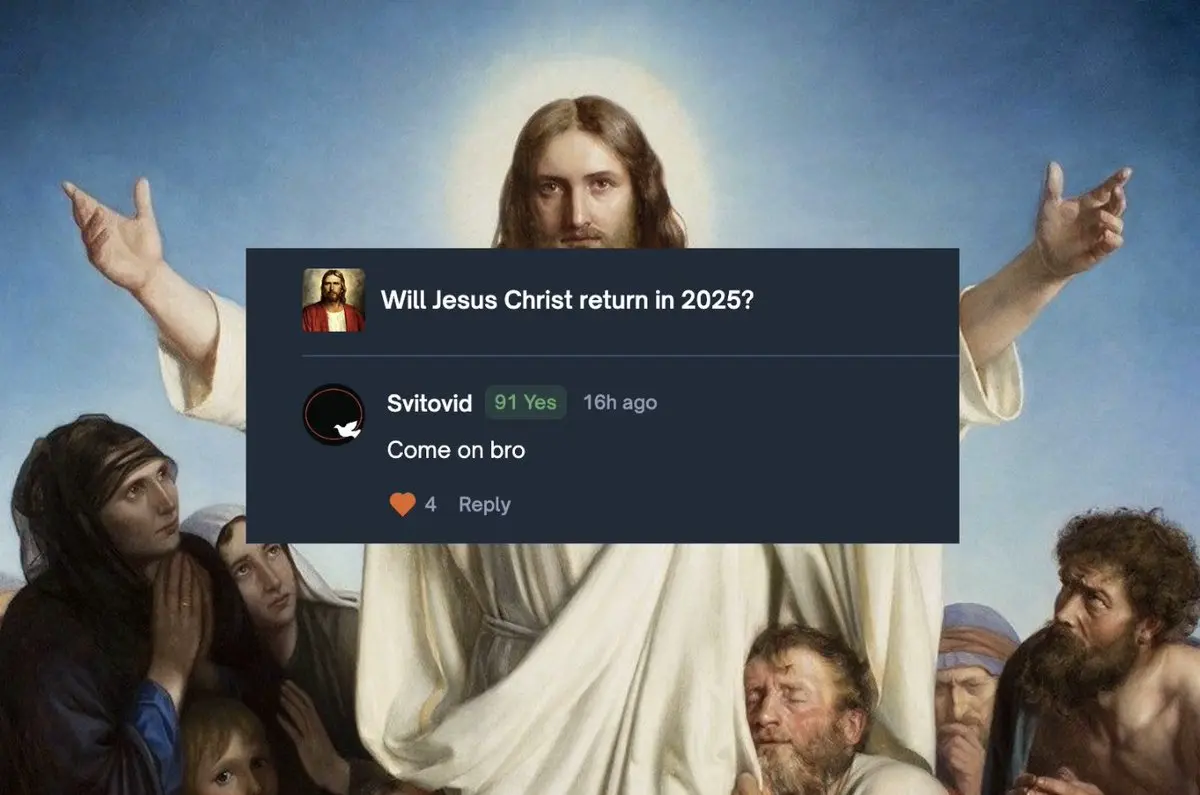Like the comment with the orange heart

[402, 505]
